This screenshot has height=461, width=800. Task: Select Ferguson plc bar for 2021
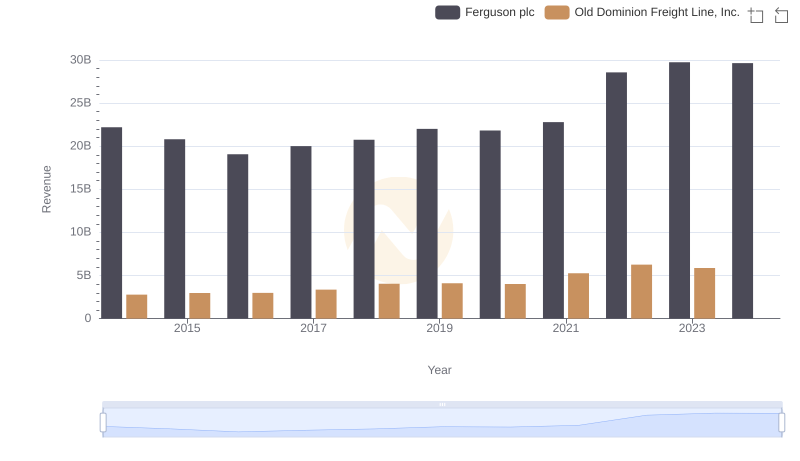554,220
